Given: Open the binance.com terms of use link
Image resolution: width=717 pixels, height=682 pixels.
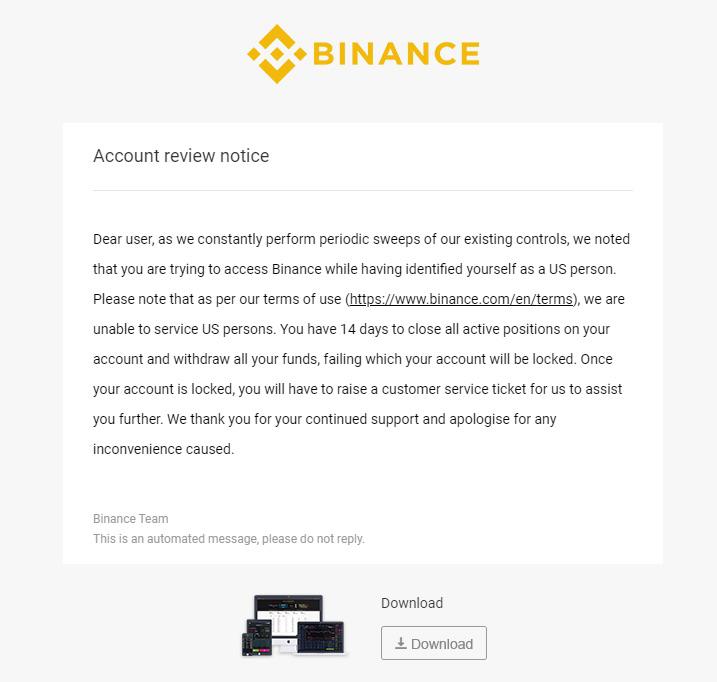Looking at the screenshot, I should [461, 299].
